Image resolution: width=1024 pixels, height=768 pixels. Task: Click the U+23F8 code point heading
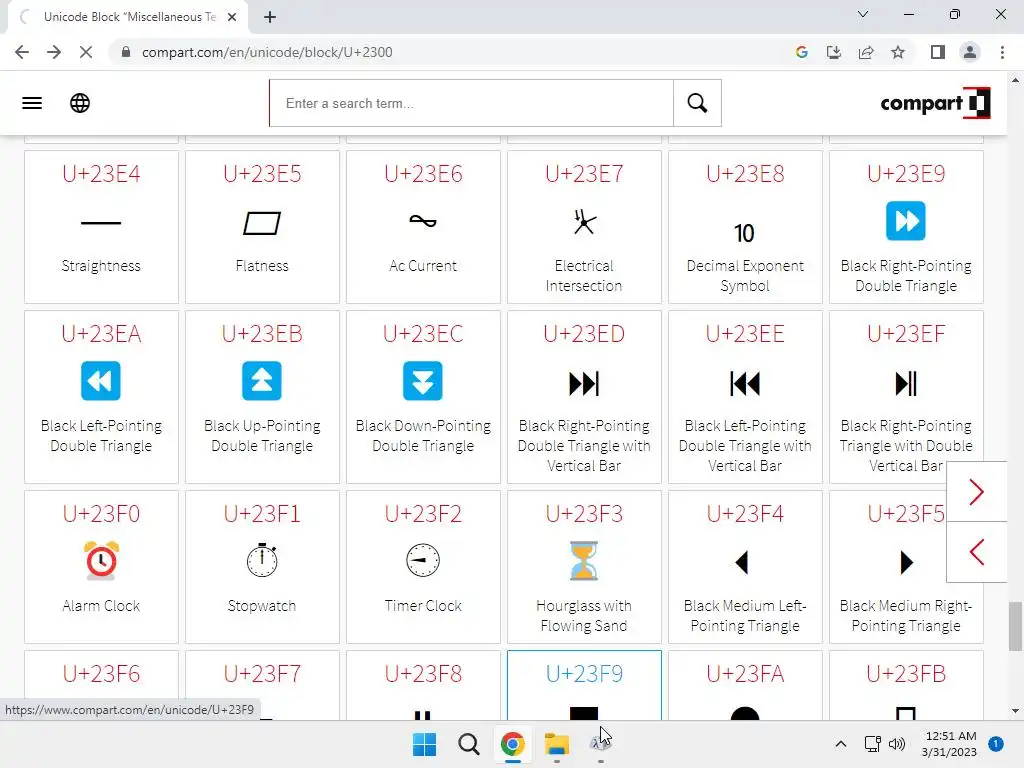423,673
